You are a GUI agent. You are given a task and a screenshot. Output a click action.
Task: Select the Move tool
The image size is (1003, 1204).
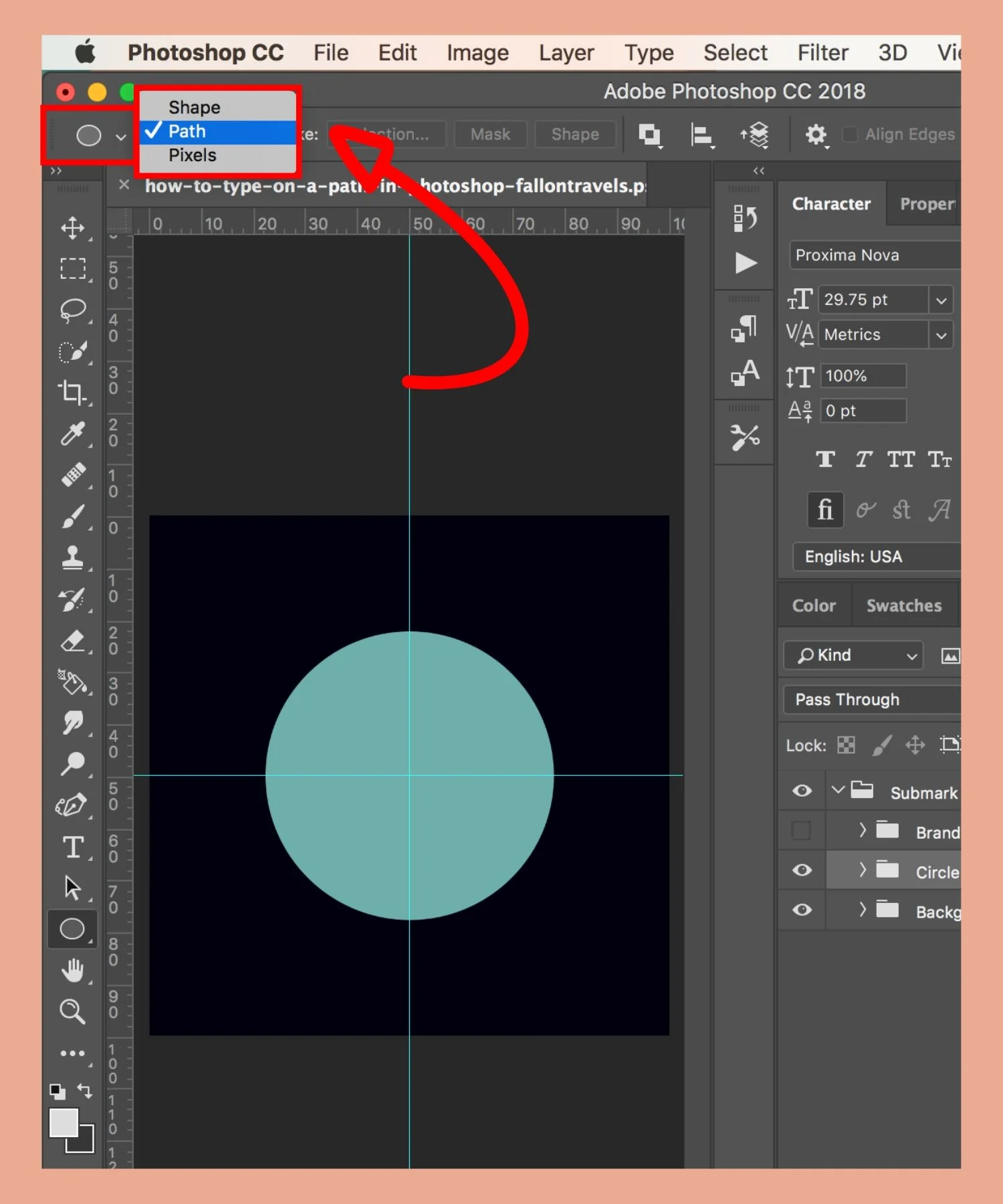73,228
